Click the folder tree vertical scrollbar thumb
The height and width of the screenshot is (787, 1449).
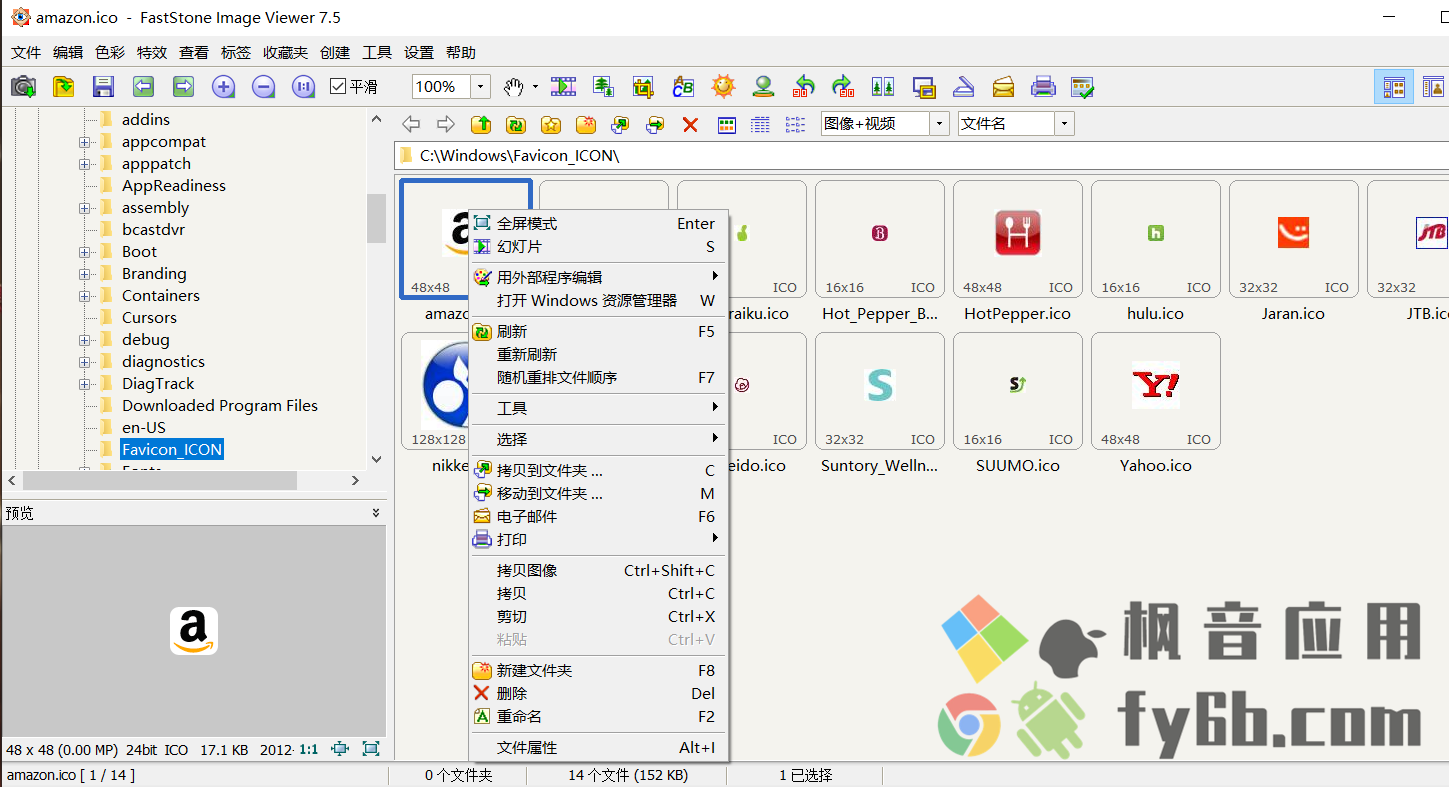pos(376,218)
